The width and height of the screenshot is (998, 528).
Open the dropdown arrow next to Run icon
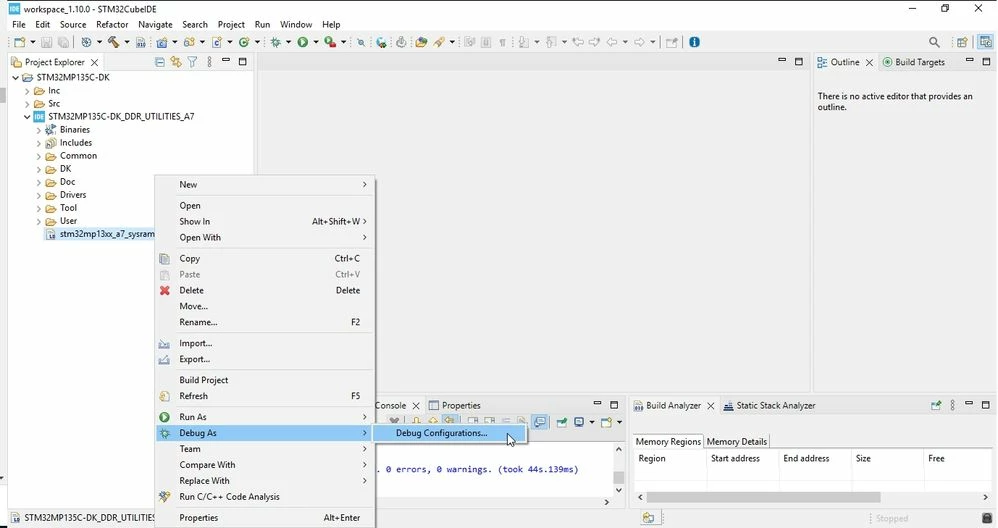pyautogui.click(x=316, y=42)
